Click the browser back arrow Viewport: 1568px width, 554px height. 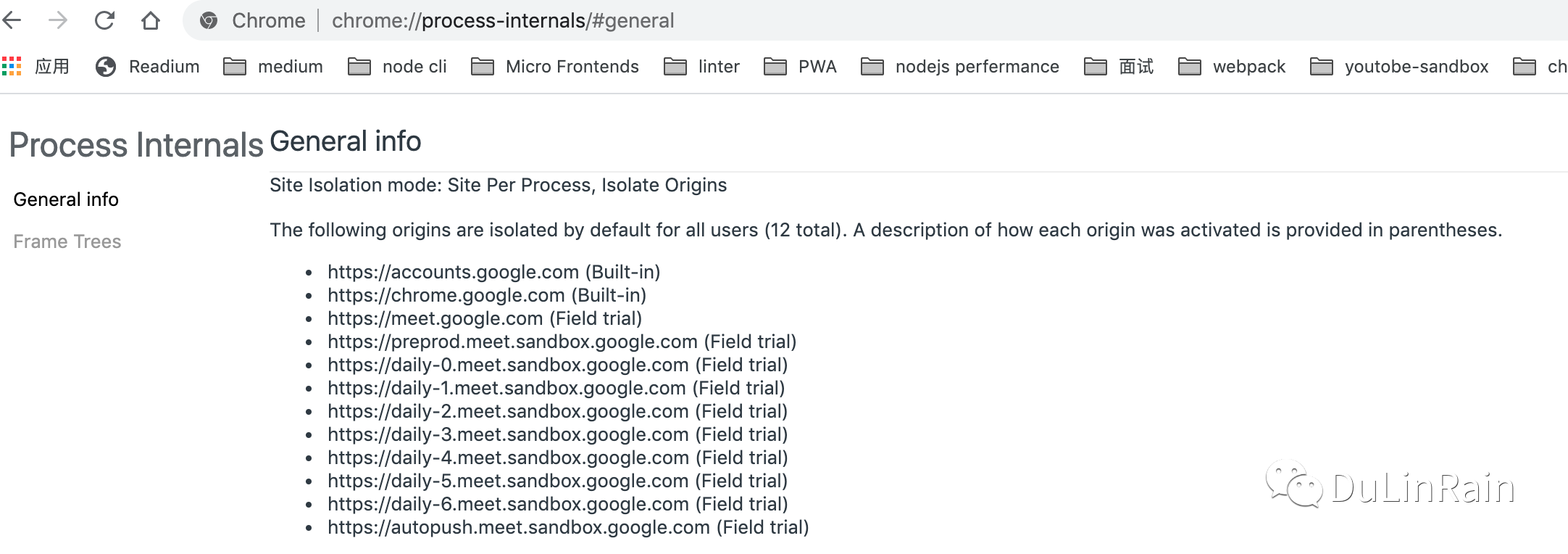click(12, 20)
